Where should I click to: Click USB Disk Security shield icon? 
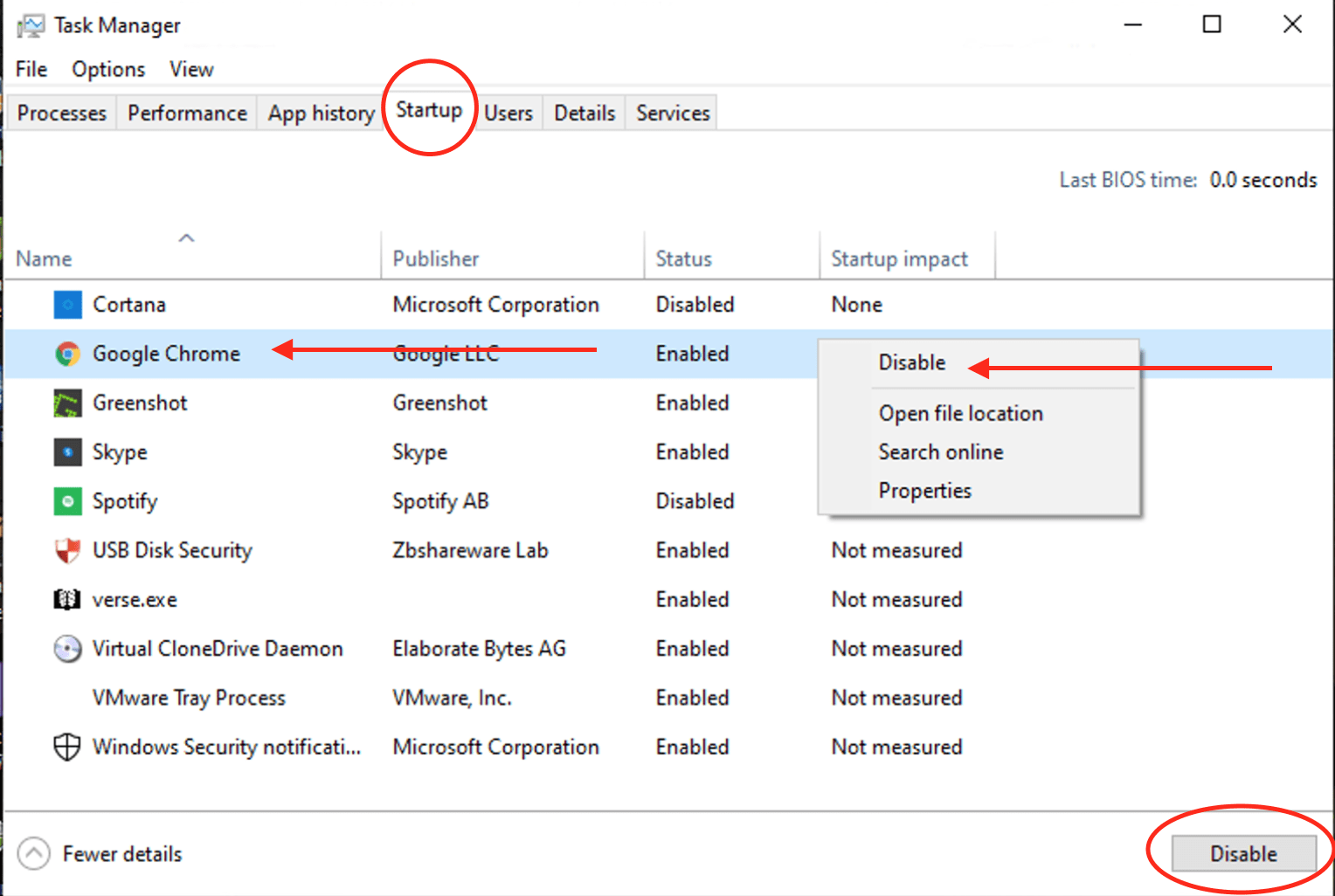[67, 550]
